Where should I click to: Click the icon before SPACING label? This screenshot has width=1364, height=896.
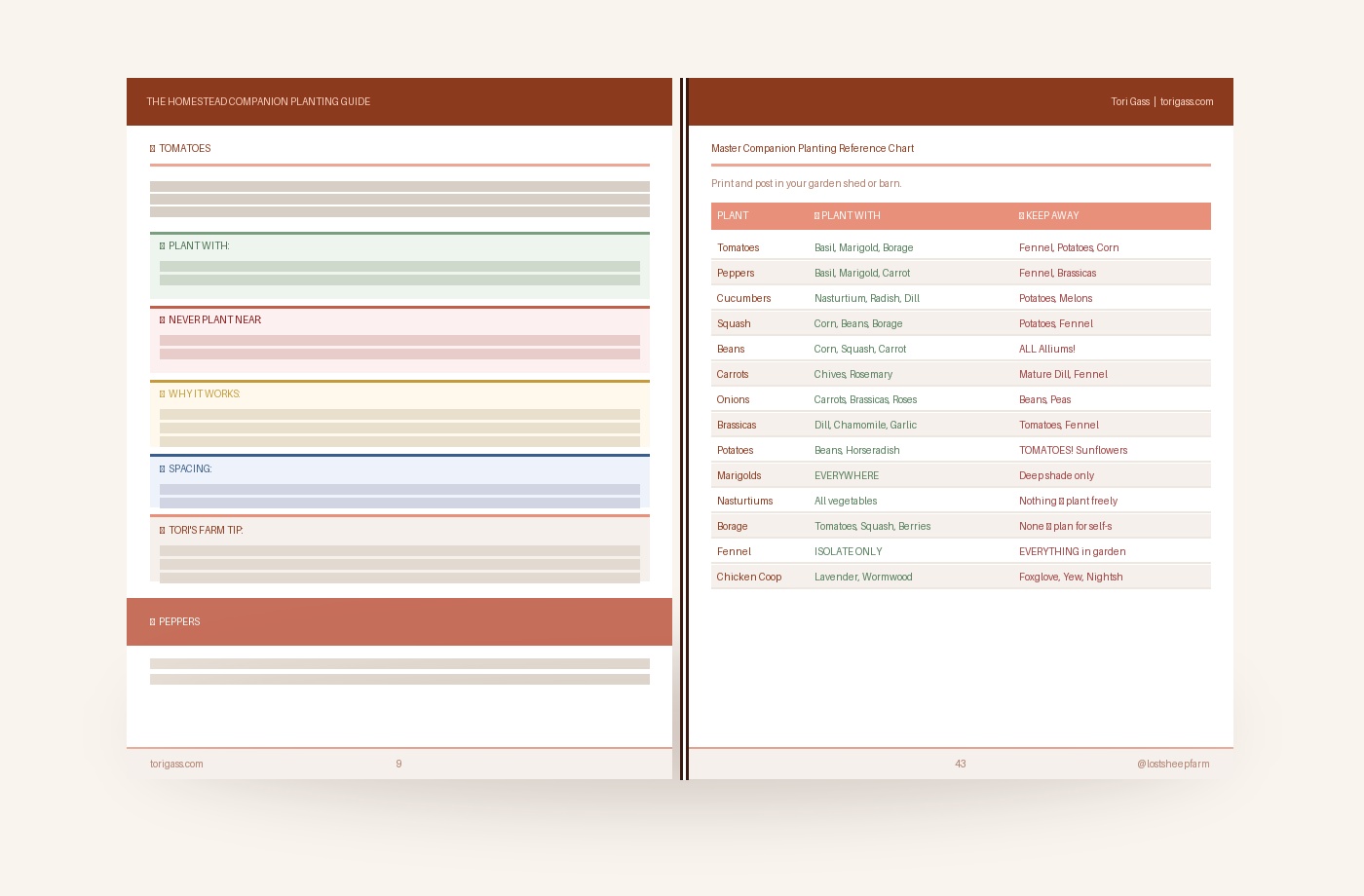[x=163, y=469]
